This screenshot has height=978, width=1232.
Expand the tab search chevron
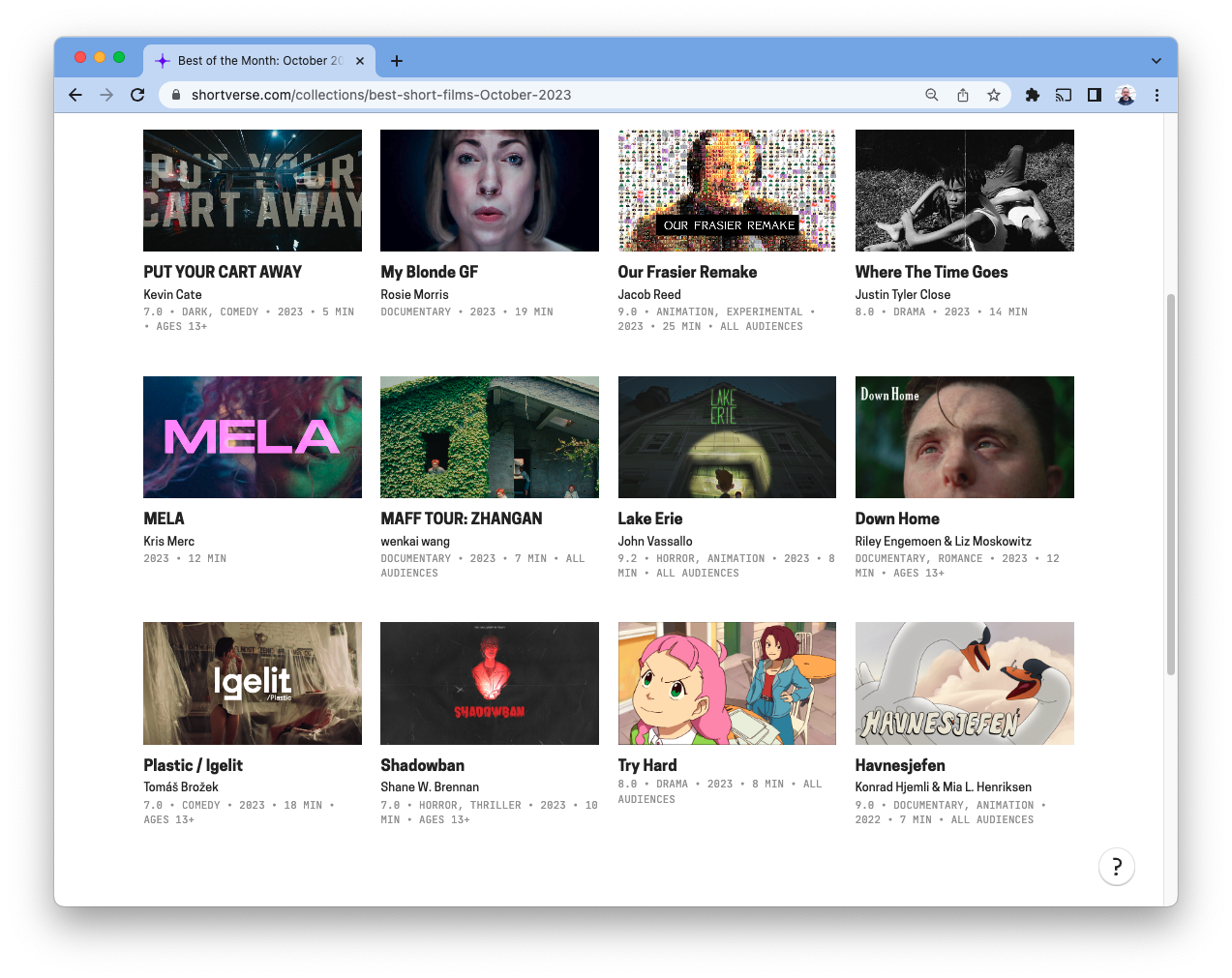1156,61
